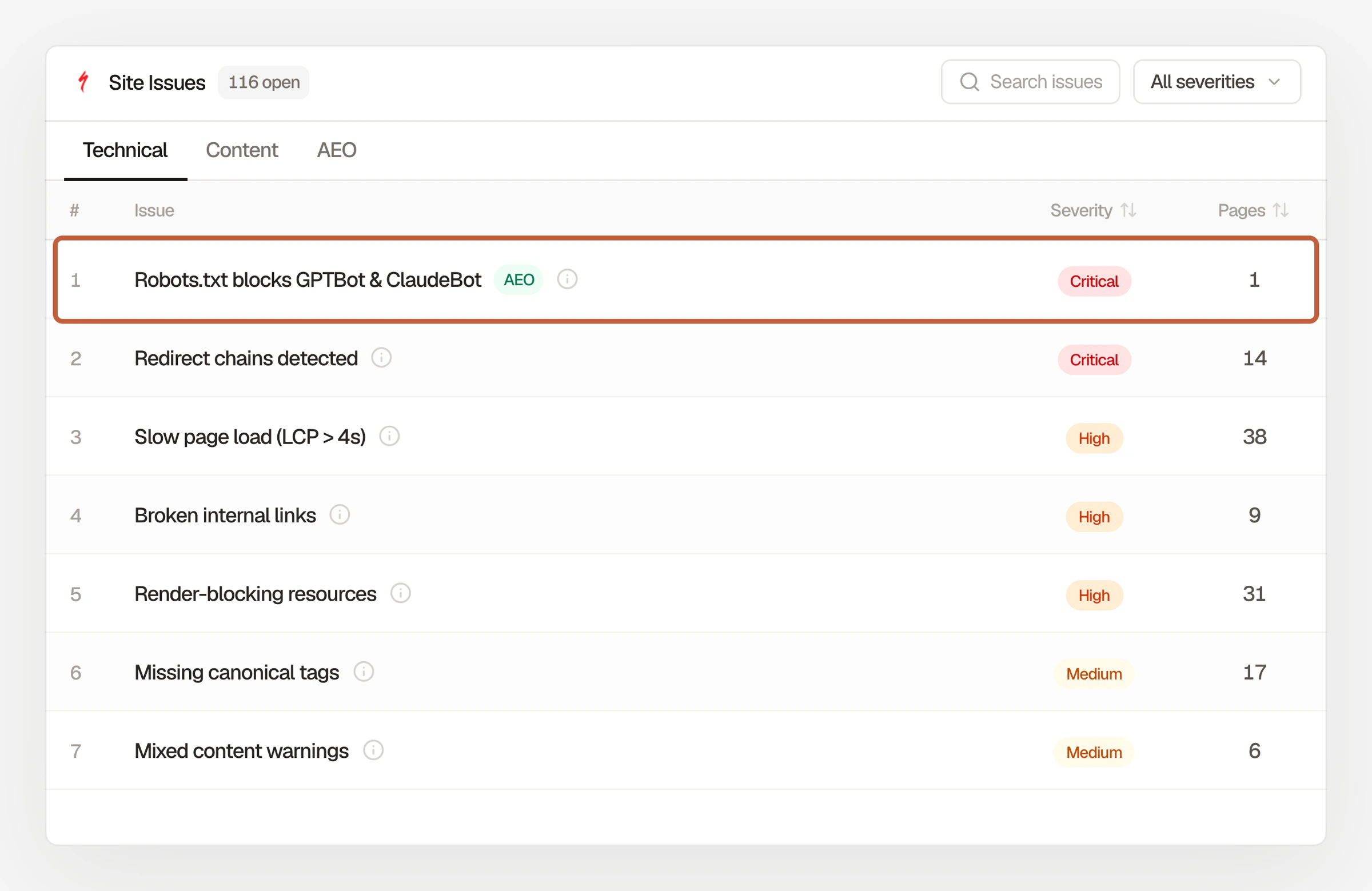Open Redirect chains detected issue
Screen dimensions: 1372x891
[246, 358]
